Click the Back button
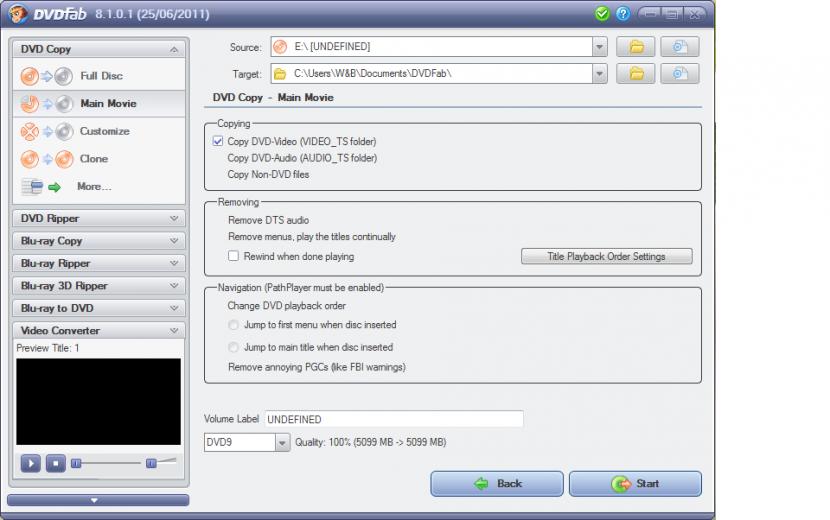Screen dimensions: 830x520 (x=497, y=483)
